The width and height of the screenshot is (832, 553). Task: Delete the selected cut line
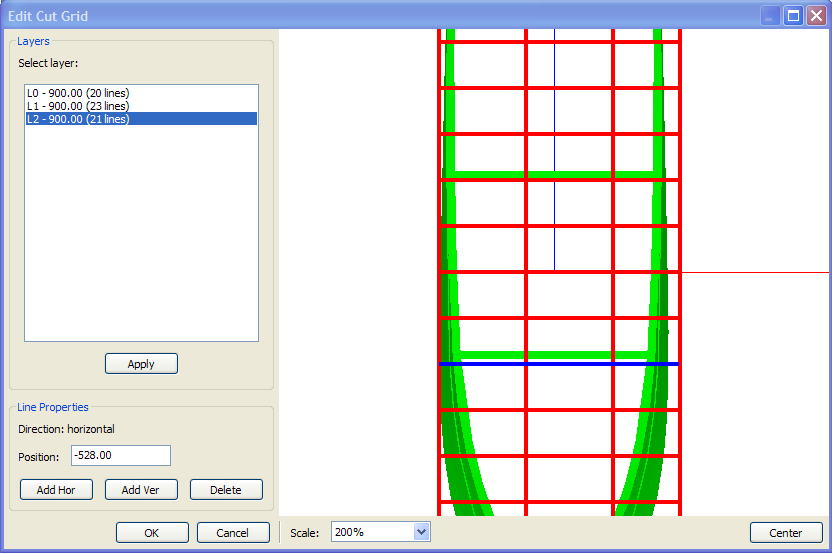(226, 490)
